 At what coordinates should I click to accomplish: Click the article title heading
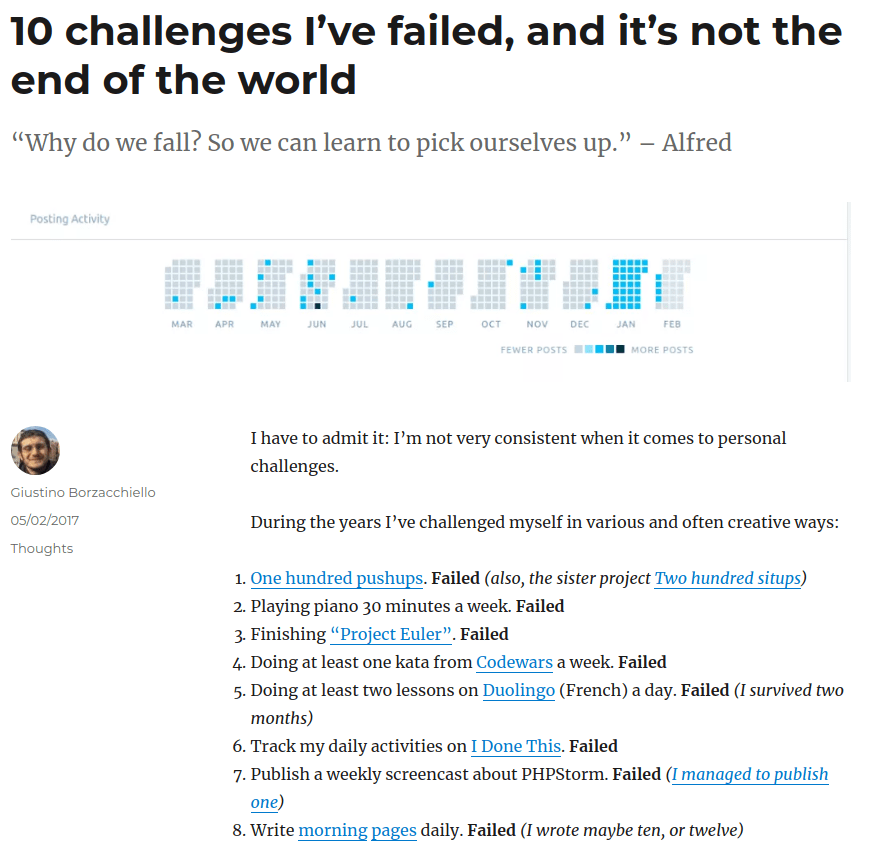pos(426,55)
